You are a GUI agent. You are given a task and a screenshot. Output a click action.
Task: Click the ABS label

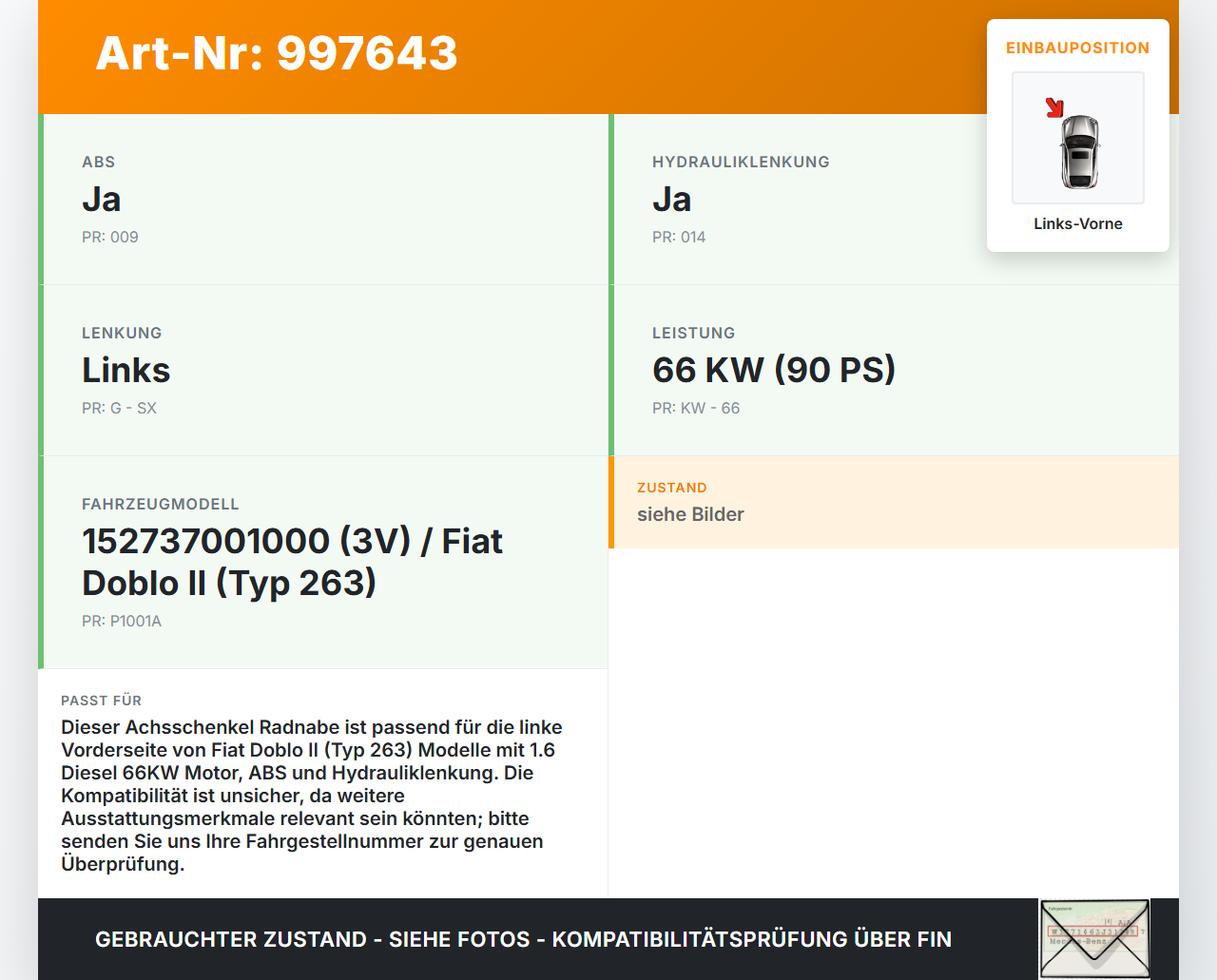[x=99, y=162]
